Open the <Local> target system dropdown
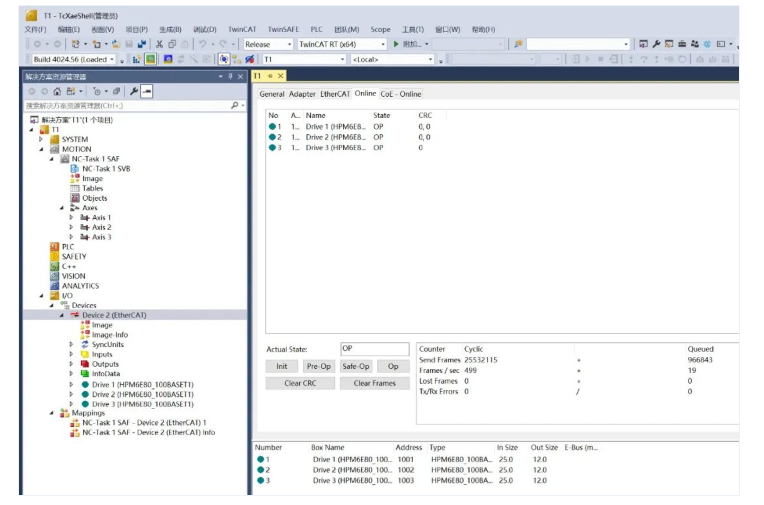This screenshot has width=764, height=505. (x=431, y=59)
